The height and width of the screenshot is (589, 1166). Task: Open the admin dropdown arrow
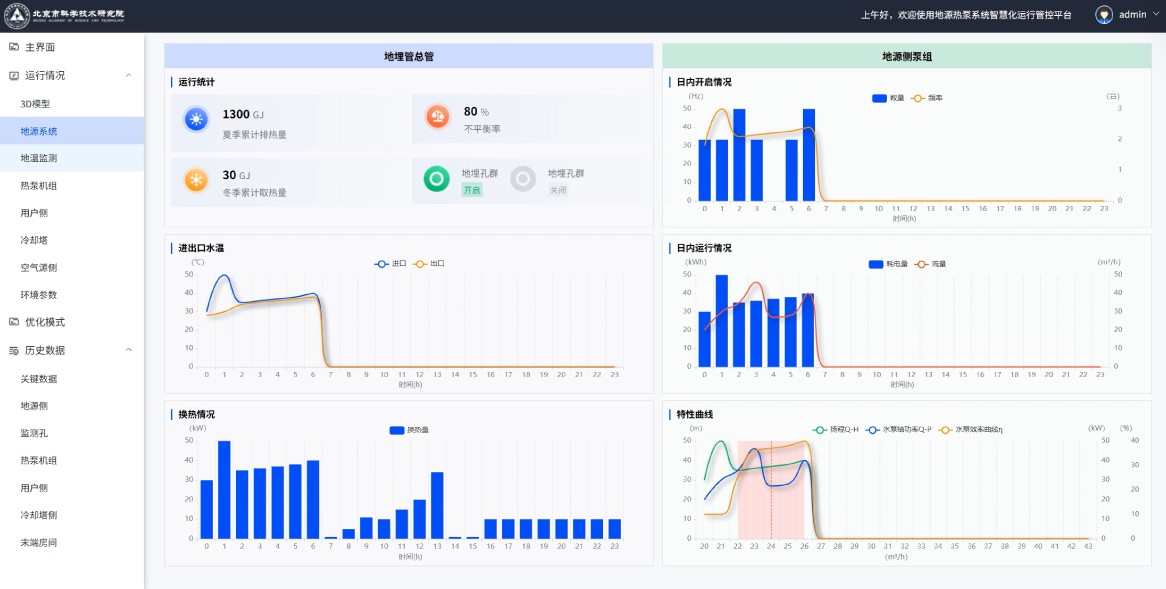pos(1156,15)
